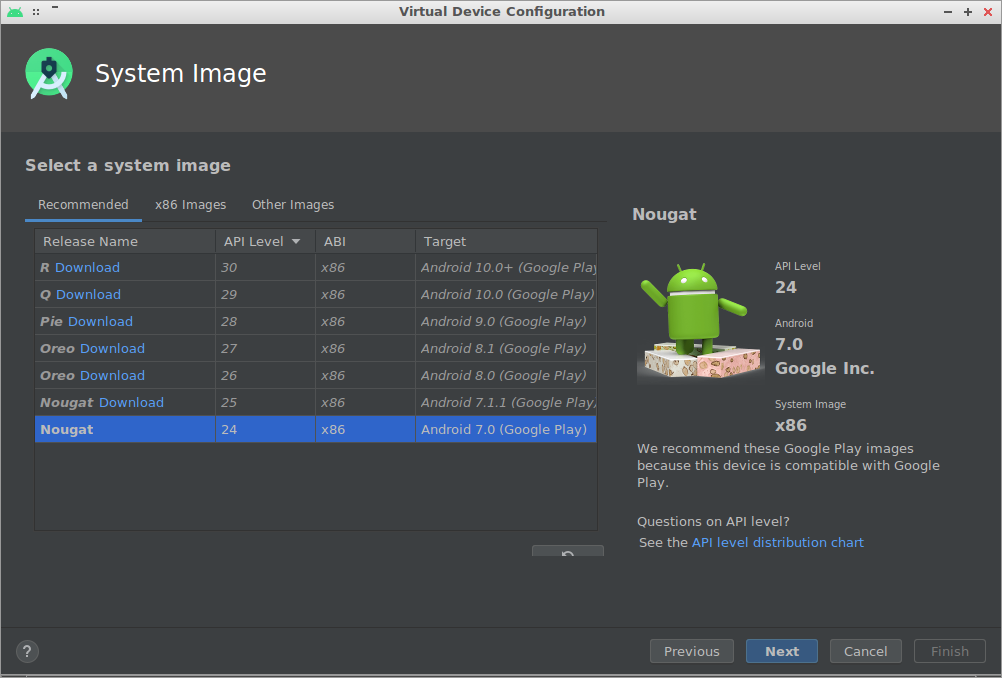The width and height of the screenshot is (1002, 678).
Task: Click the Release Name column header
Action: (125, 242)
